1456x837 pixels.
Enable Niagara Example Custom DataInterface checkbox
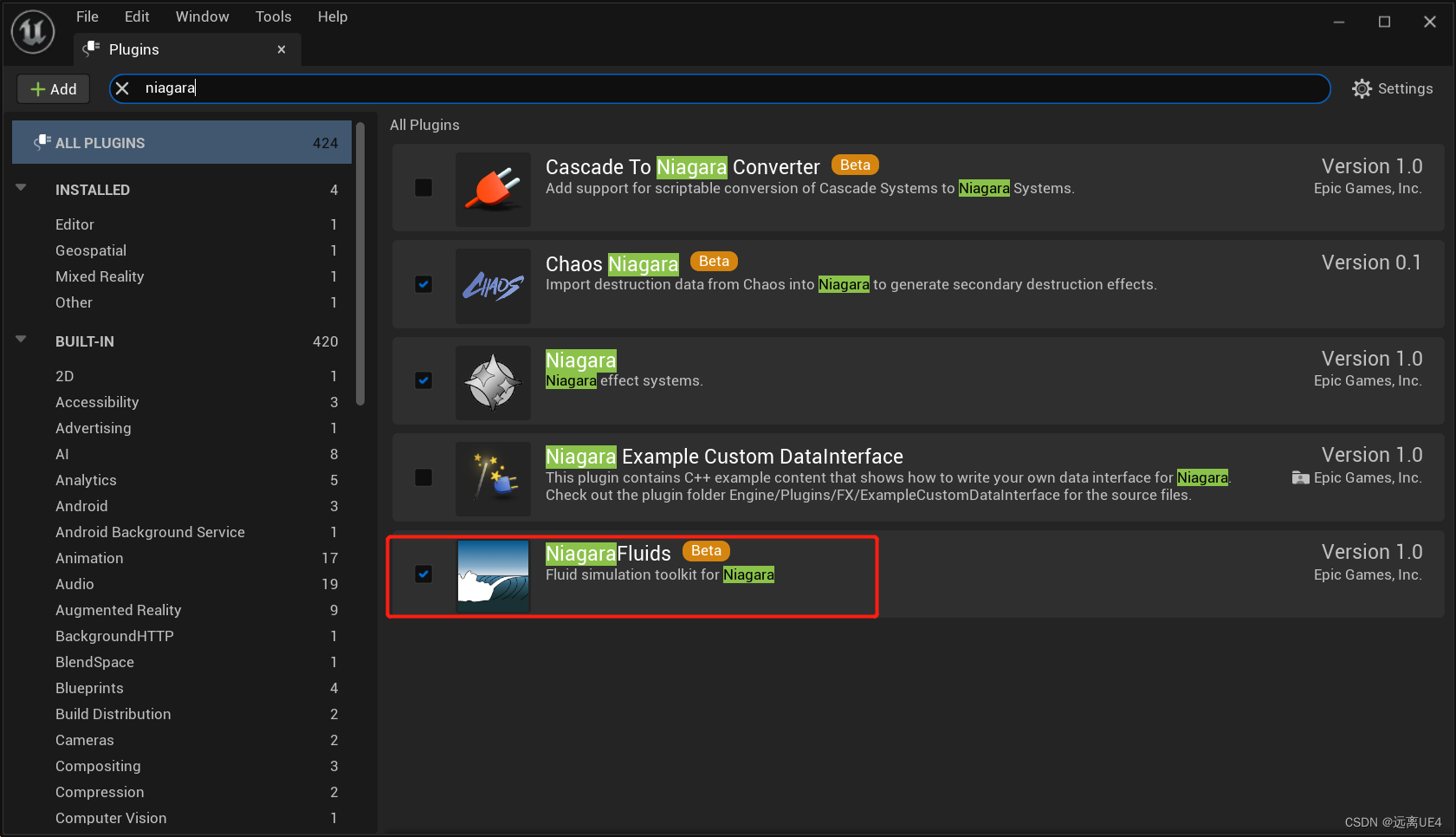pyautogui.click(x=424, y=477)
